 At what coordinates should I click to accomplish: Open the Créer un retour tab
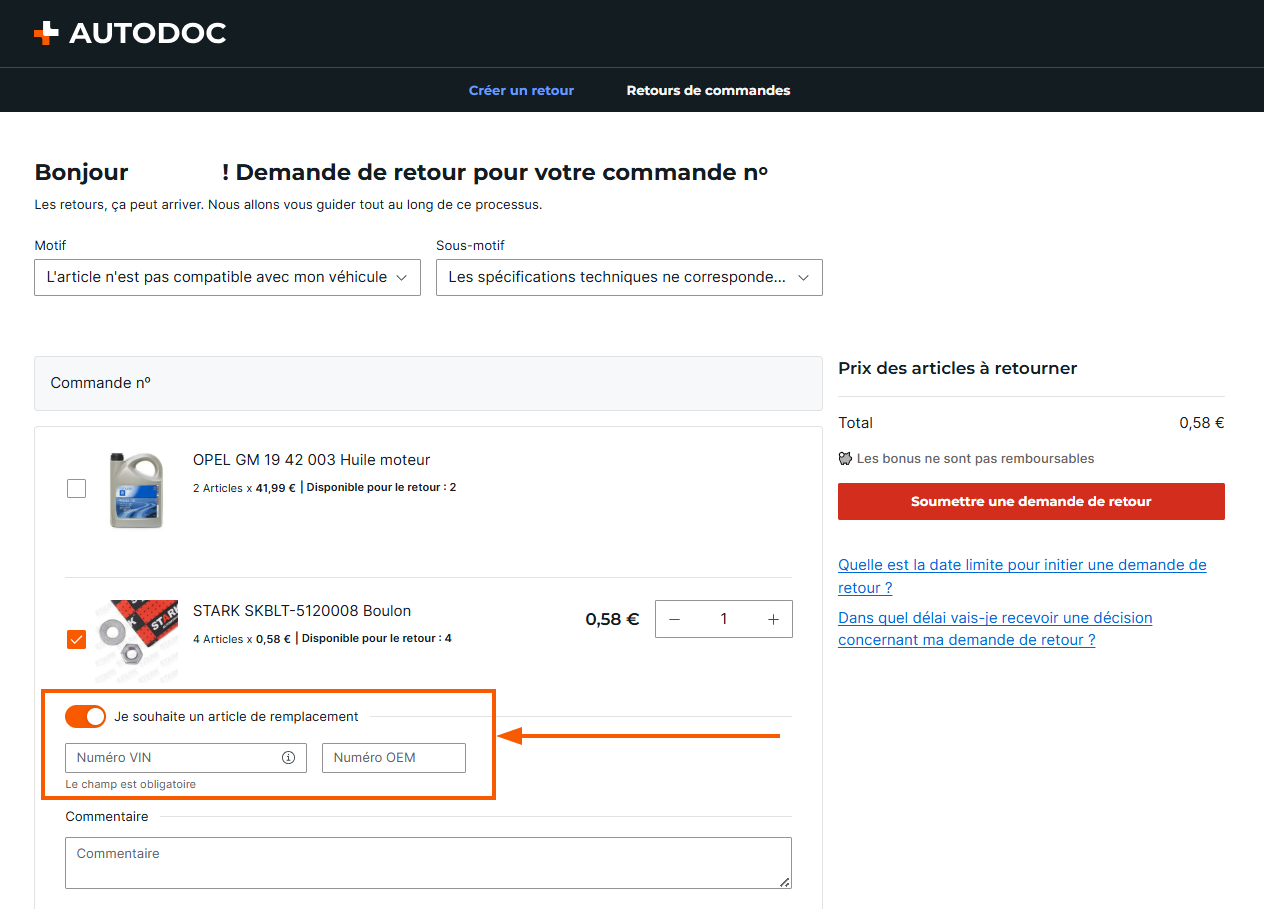pyautogui.click(x=521, y=90)
